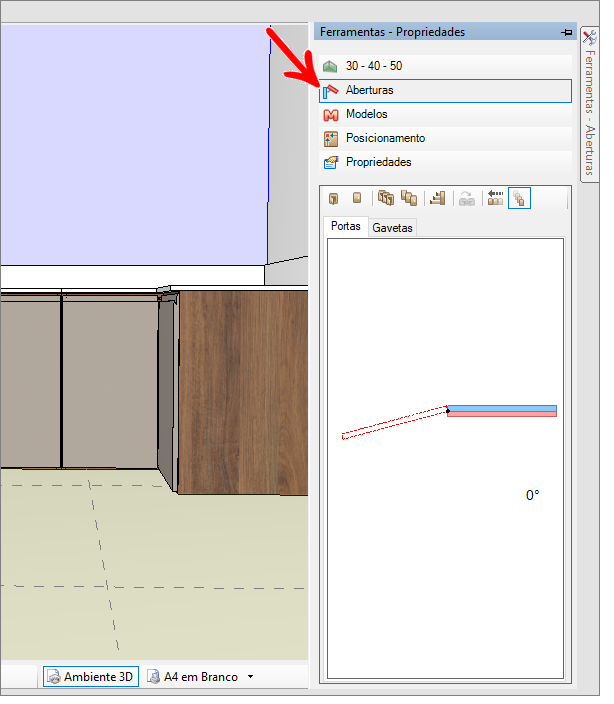Switch to the Gavetas tab
614x704 pixels.
pyautogui.click(x=392, y=228)
